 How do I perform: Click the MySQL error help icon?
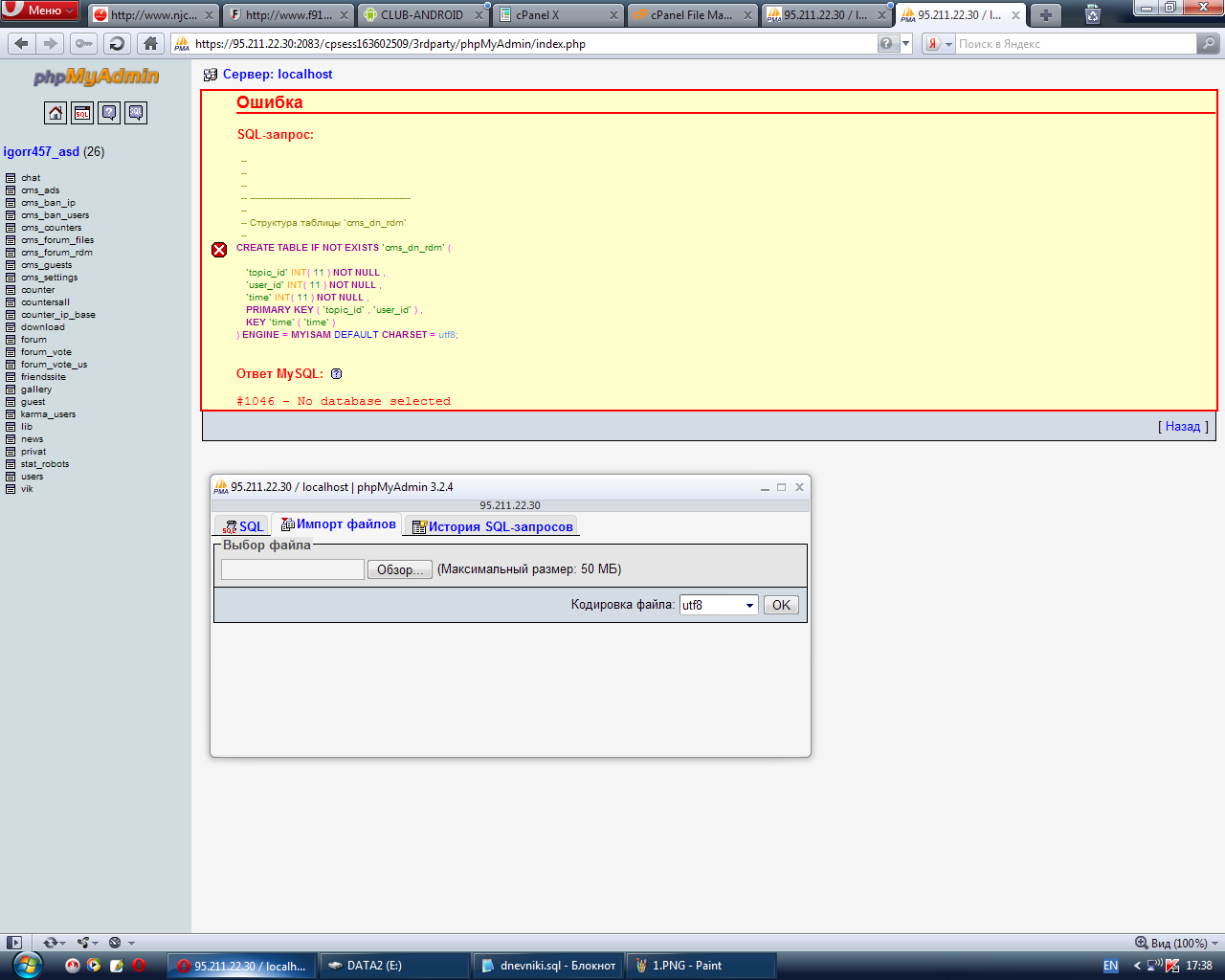pyautogui.click(x=336, y=374)
